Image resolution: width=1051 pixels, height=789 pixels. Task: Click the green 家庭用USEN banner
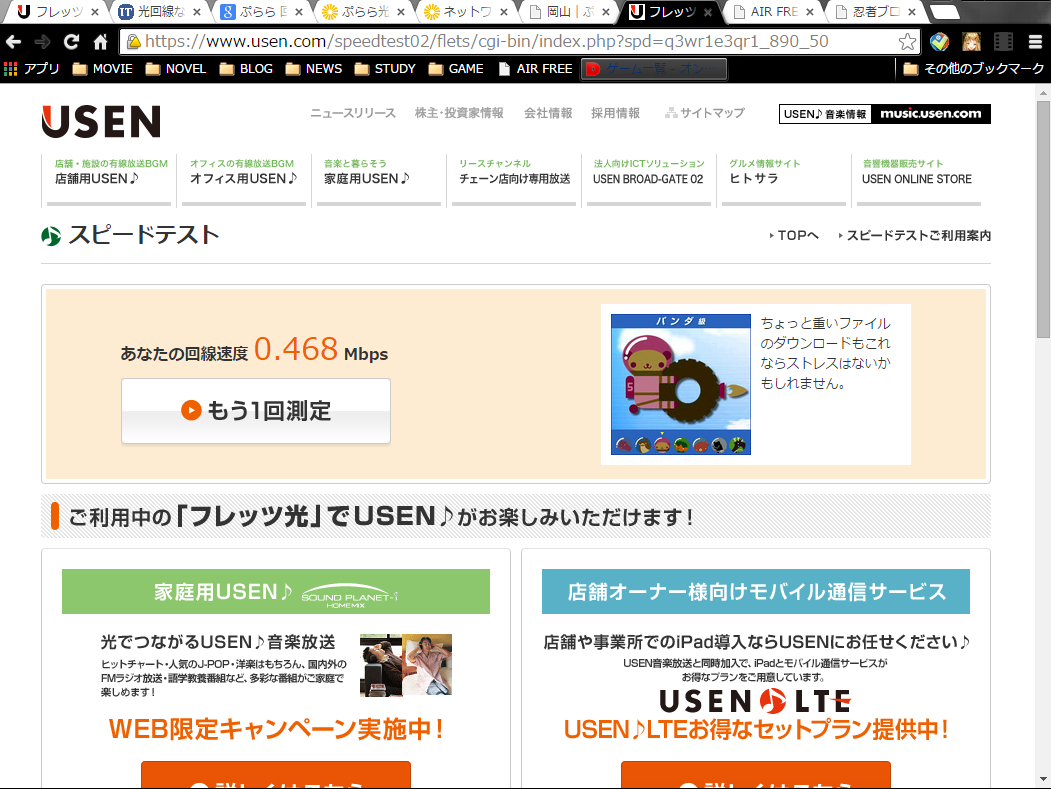275,591
